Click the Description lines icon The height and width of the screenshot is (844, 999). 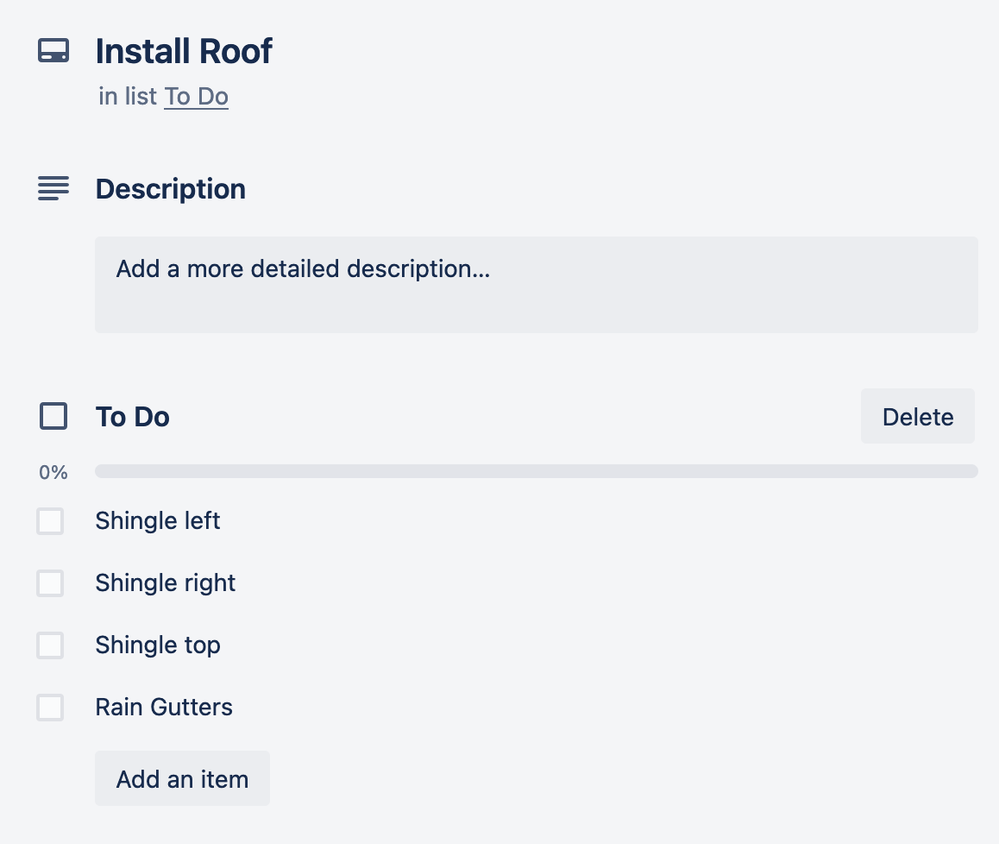[x=53, y=188]
